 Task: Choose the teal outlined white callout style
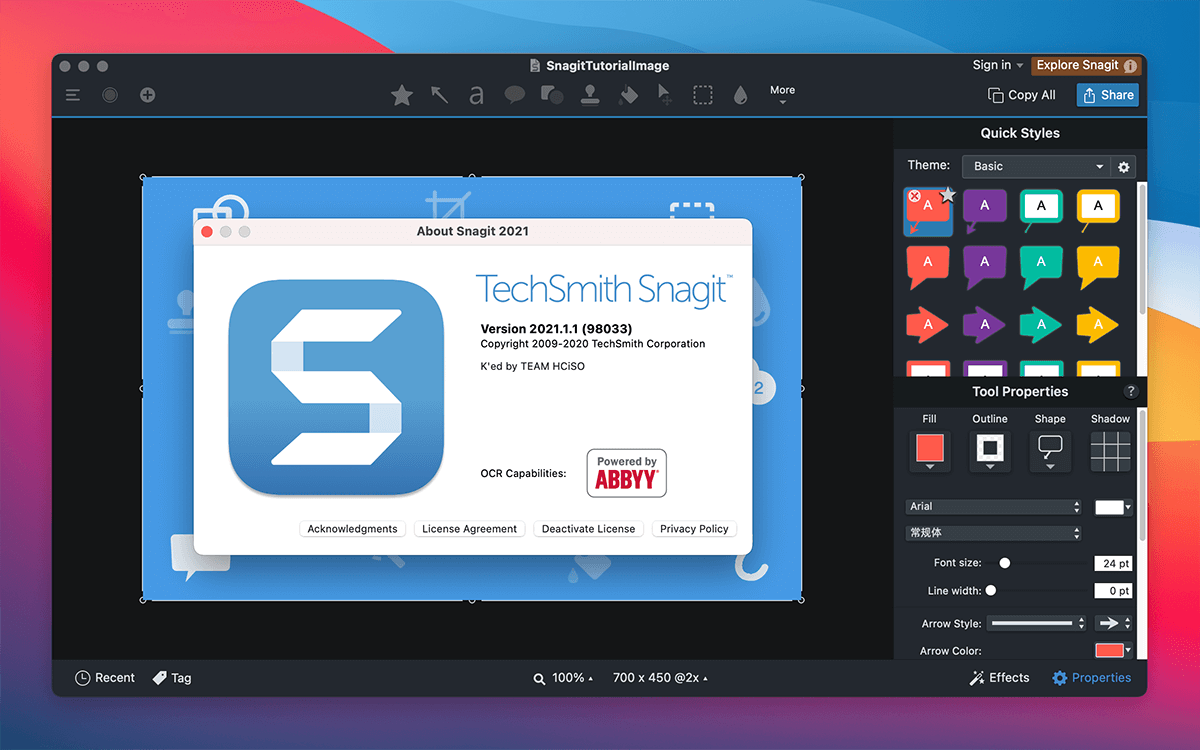(x=1041, y=210)
